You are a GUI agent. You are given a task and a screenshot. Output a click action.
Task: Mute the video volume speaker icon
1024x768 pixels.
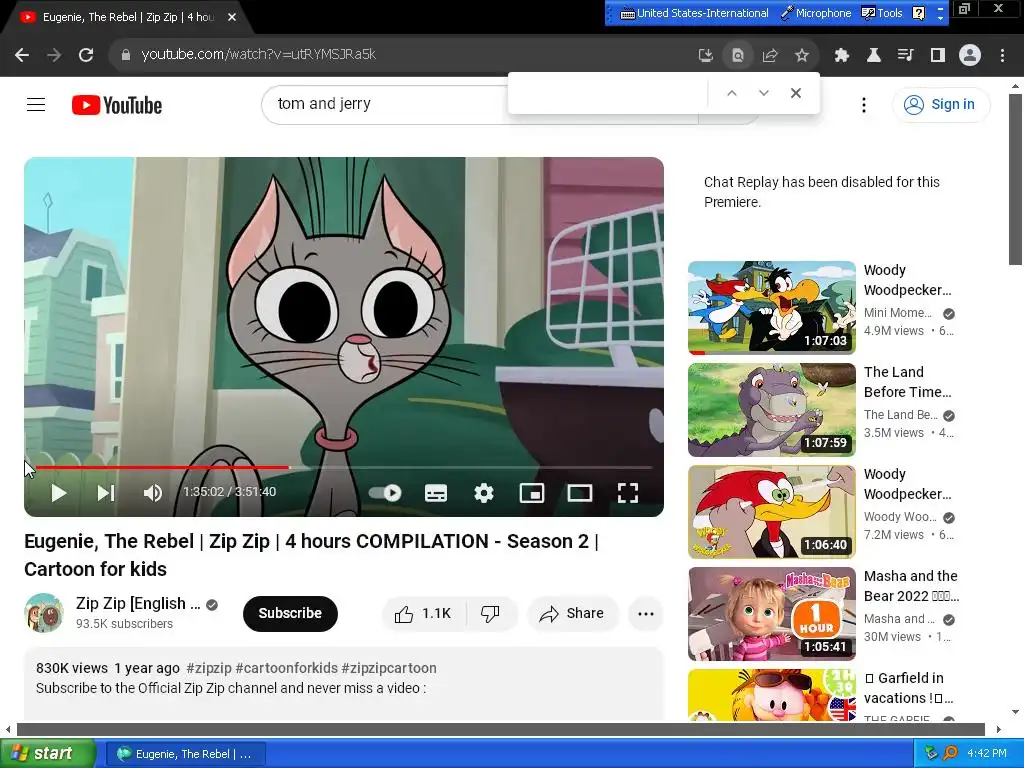coord(152,493)
